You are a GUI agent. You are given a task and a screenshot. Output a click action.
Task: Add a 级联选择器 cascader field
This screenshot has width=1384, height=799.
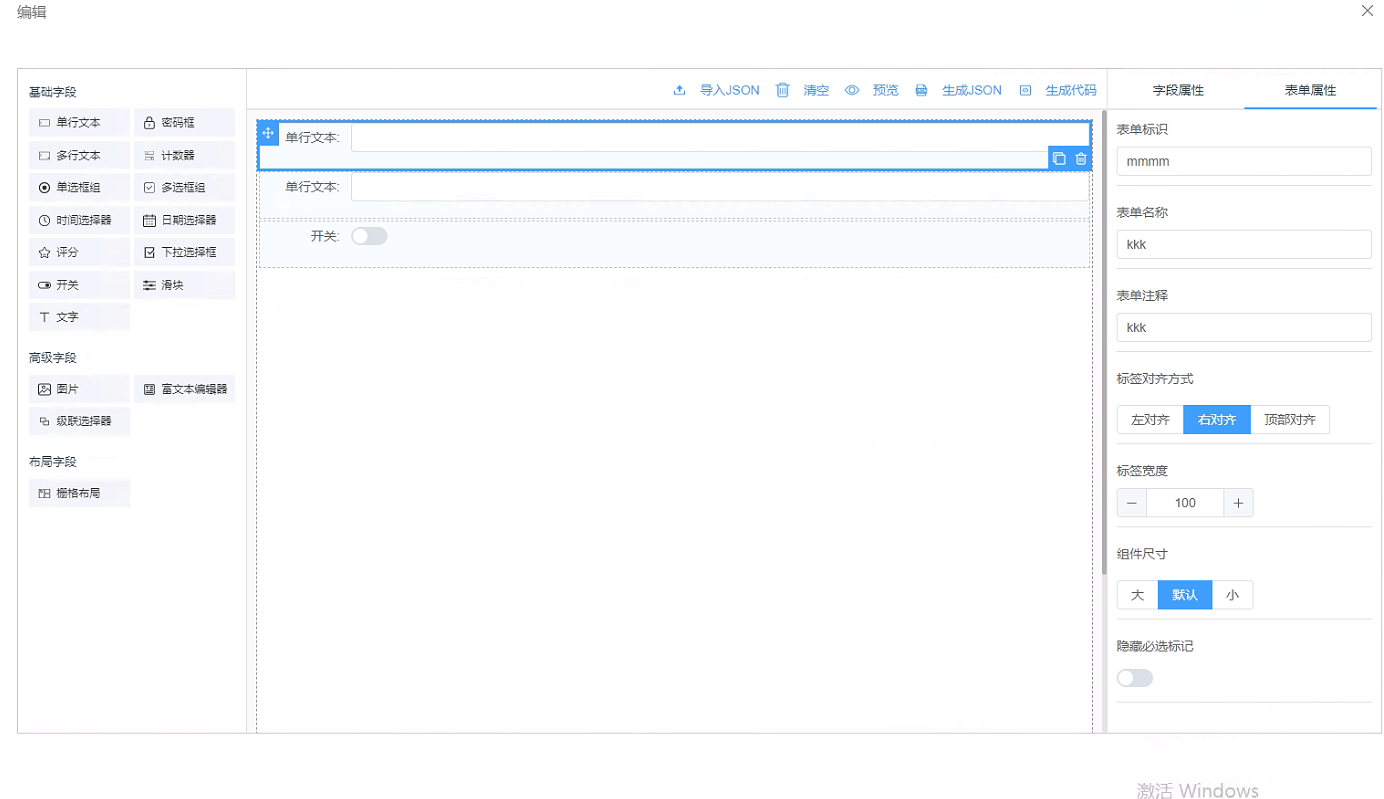pos(79,421)
